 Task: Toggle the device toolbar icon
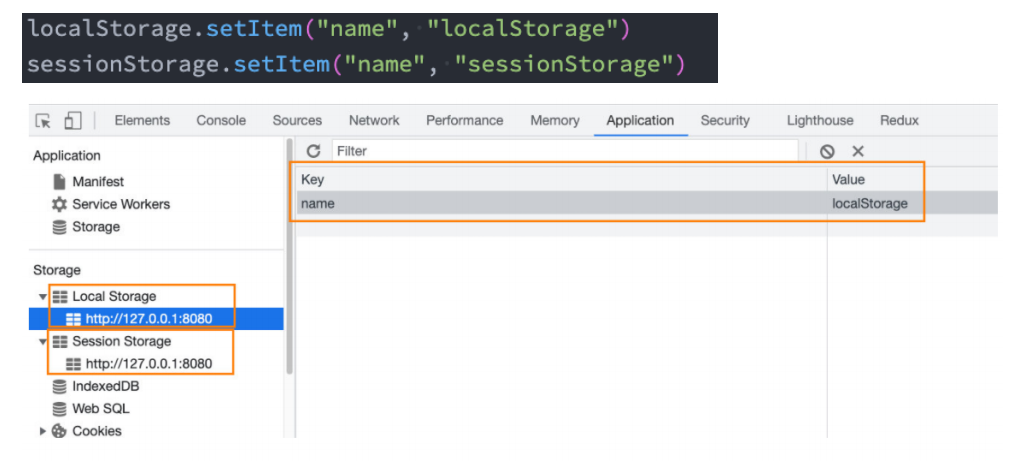[73, 120]
